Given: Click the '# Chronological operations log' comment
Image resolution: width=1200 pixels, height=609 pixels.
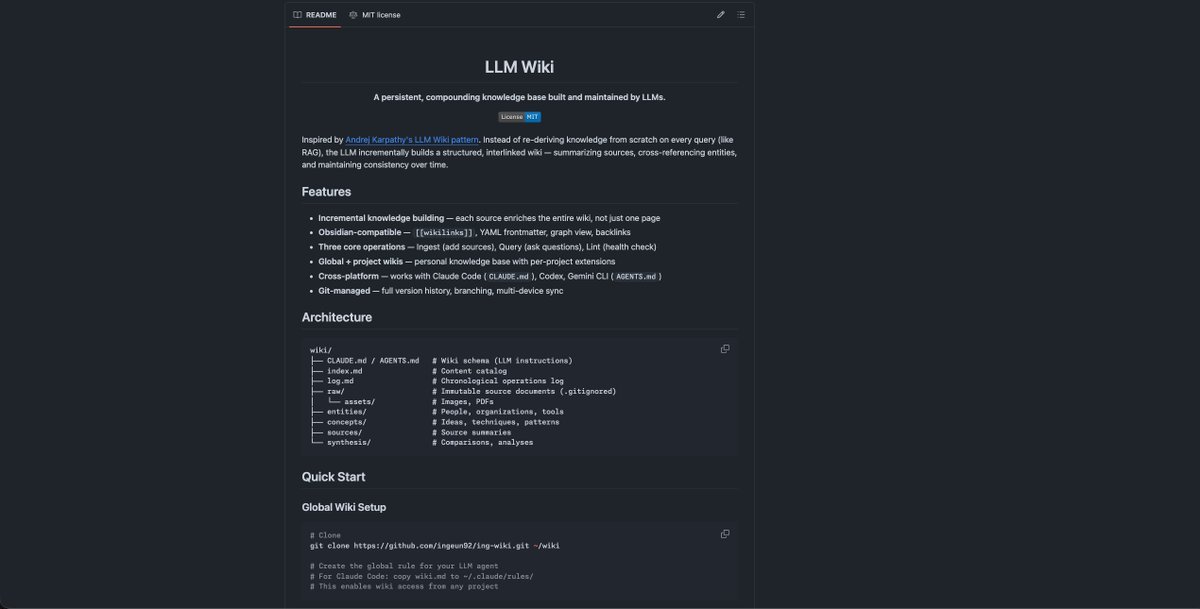Looking at the screenshot, I should pos(498,381).
